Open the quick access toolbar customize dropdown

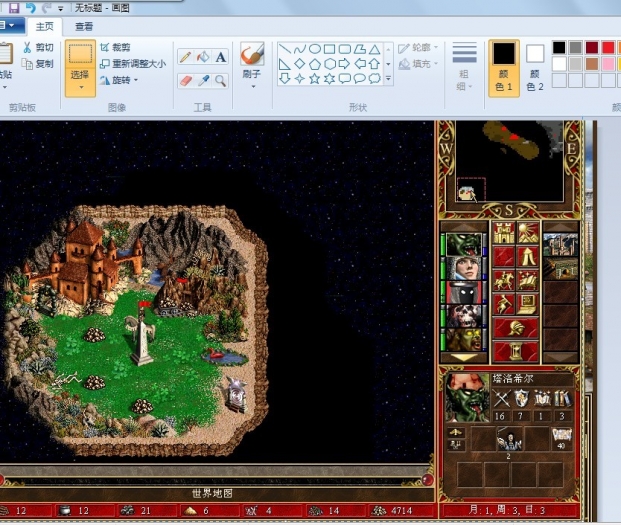click(61, 8)
